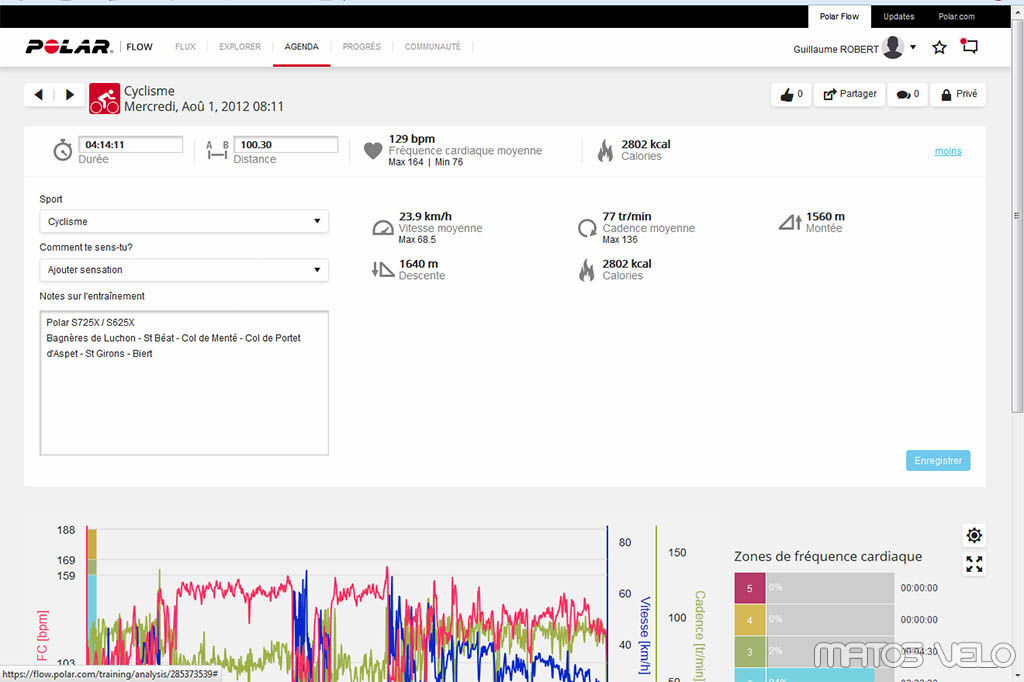Click the Guillaume ROBERT username

tap(836, 50)
